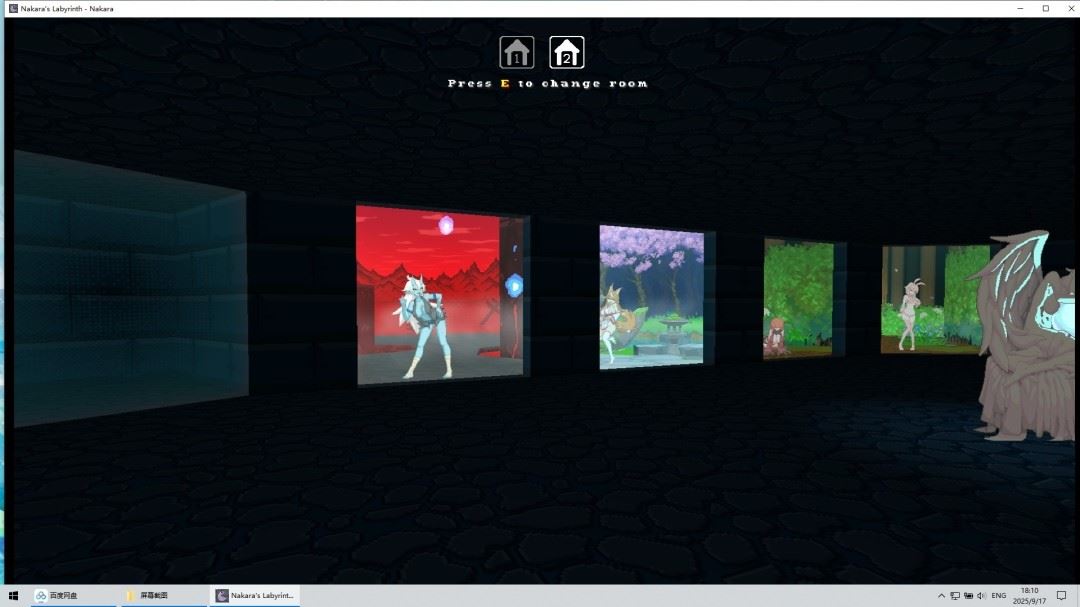Open the Baidu Netdisk taskbar app
1080x607 pixels.
pos(58,596)
